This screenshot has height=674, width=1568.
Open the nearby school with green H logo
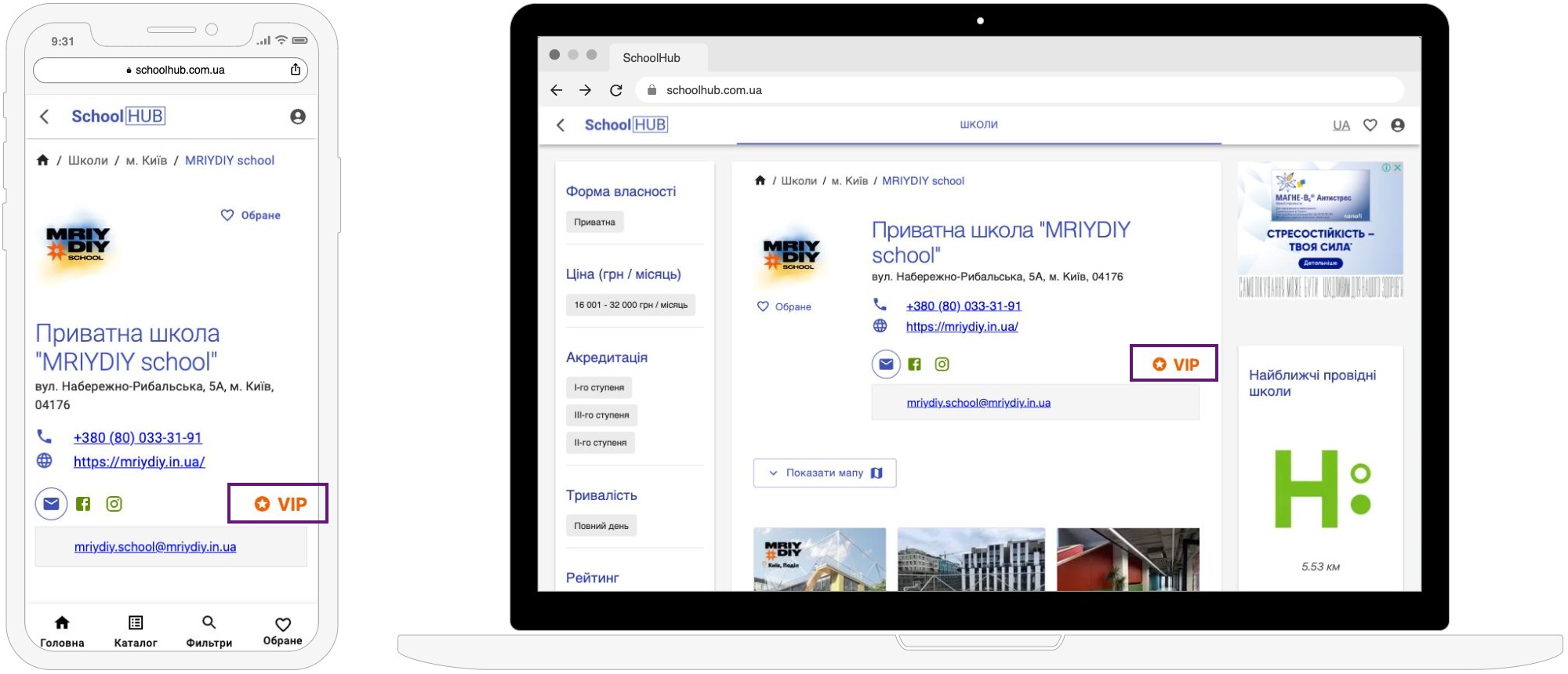(x=1321, y=490)
